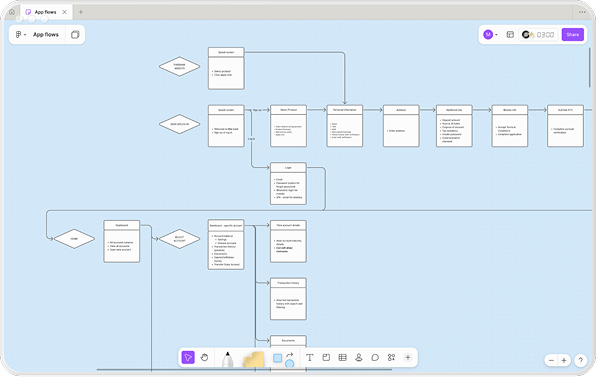Activate the Hand pan tool
This screenshot has height=377, width=596.
point(204,357)
